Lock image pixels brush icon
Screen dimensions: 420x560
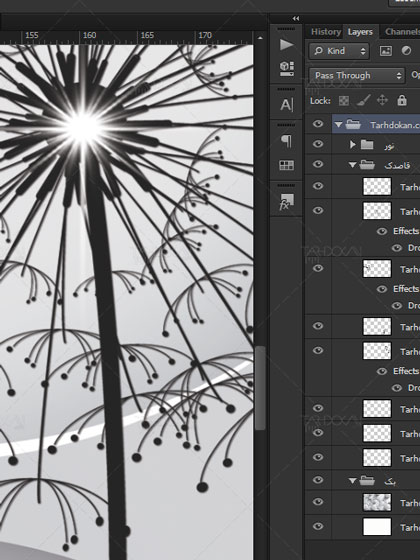(363, 101)
